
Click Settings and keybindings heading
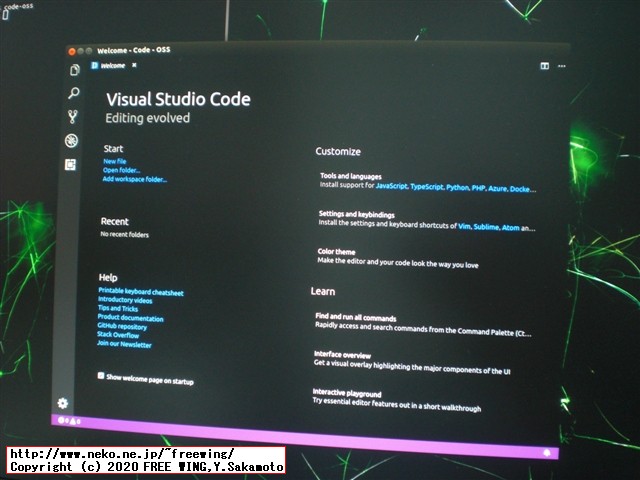(356, 214)
